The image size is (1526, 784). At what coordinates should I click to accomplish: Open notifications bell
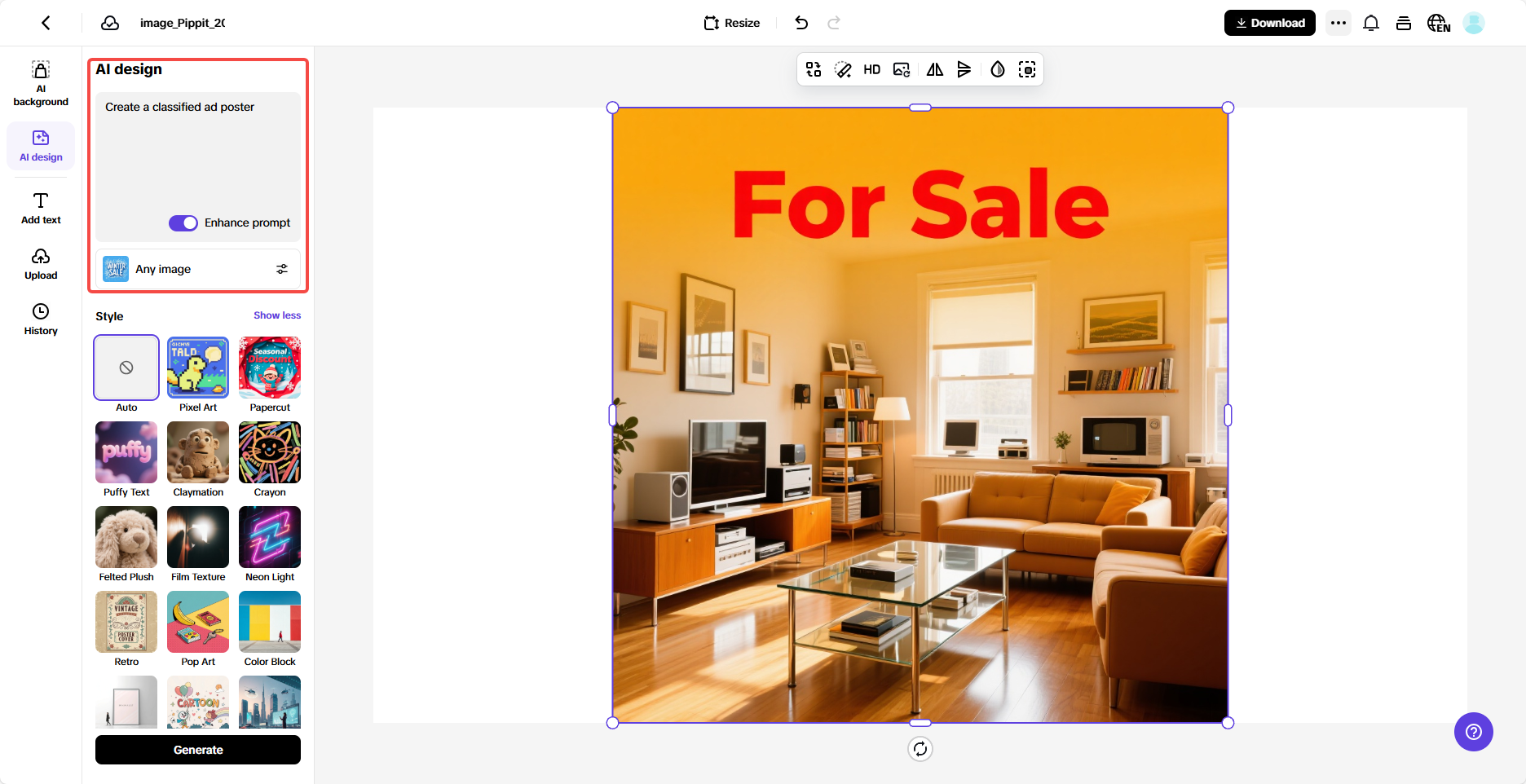coord(1370,23)
